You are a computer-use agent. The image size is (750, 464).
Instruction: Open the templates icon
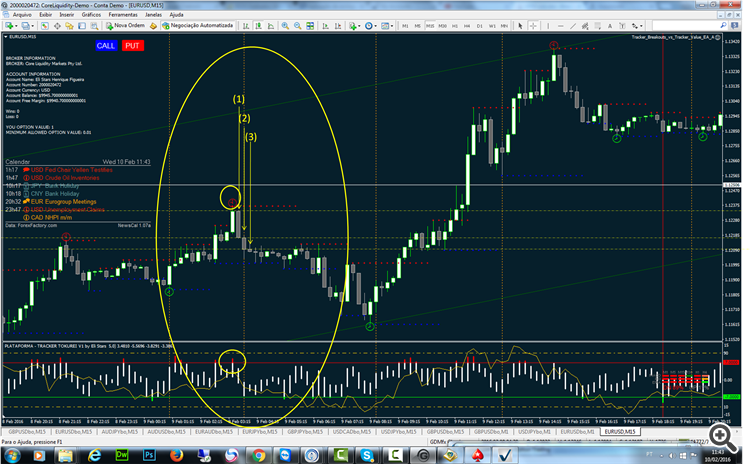[x=385, y=25]
